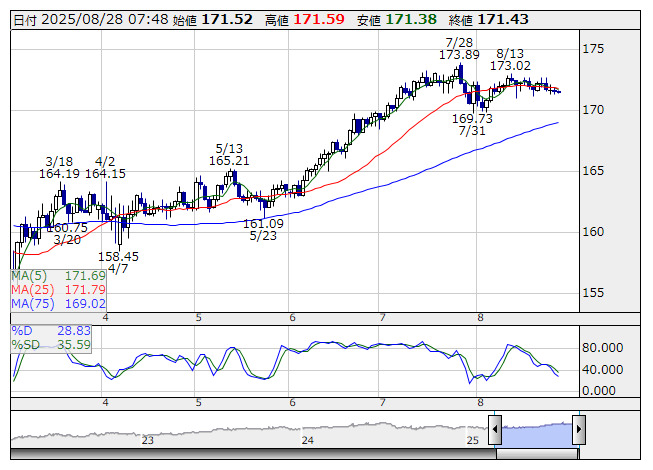
Task: Click year 24 in the navigator timeline
Action: (x=308, y=440)
